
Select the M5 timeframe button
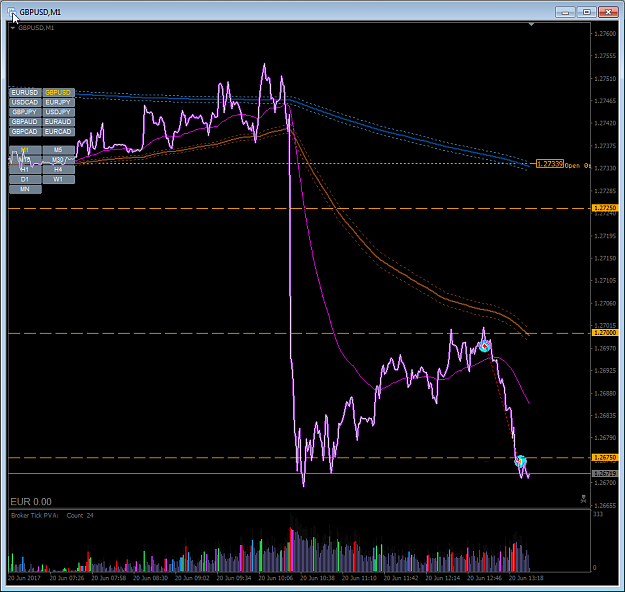58,150
